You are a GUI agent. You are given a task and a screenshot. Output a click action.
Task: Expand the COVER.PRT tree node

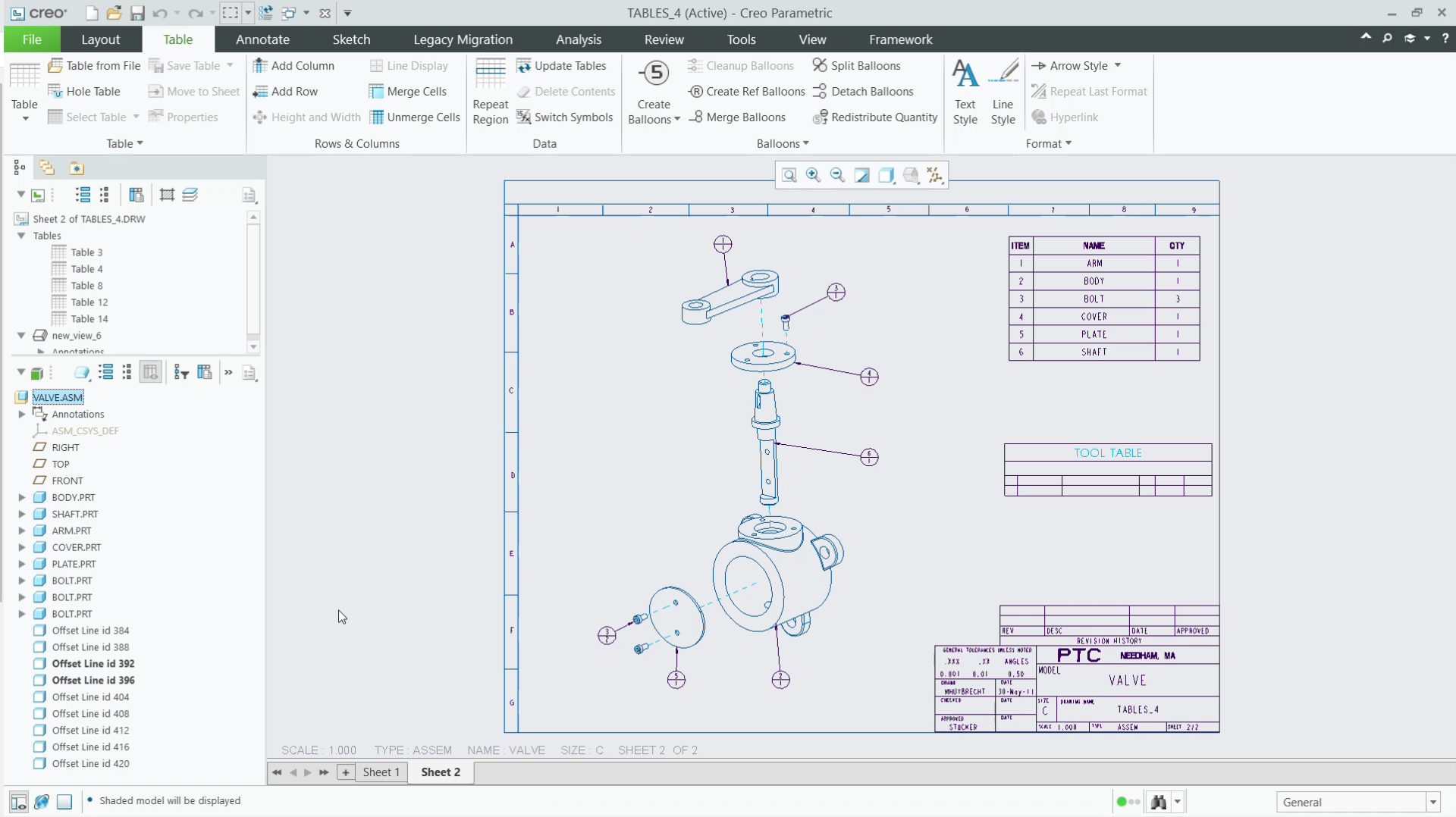tap(22, 548)
